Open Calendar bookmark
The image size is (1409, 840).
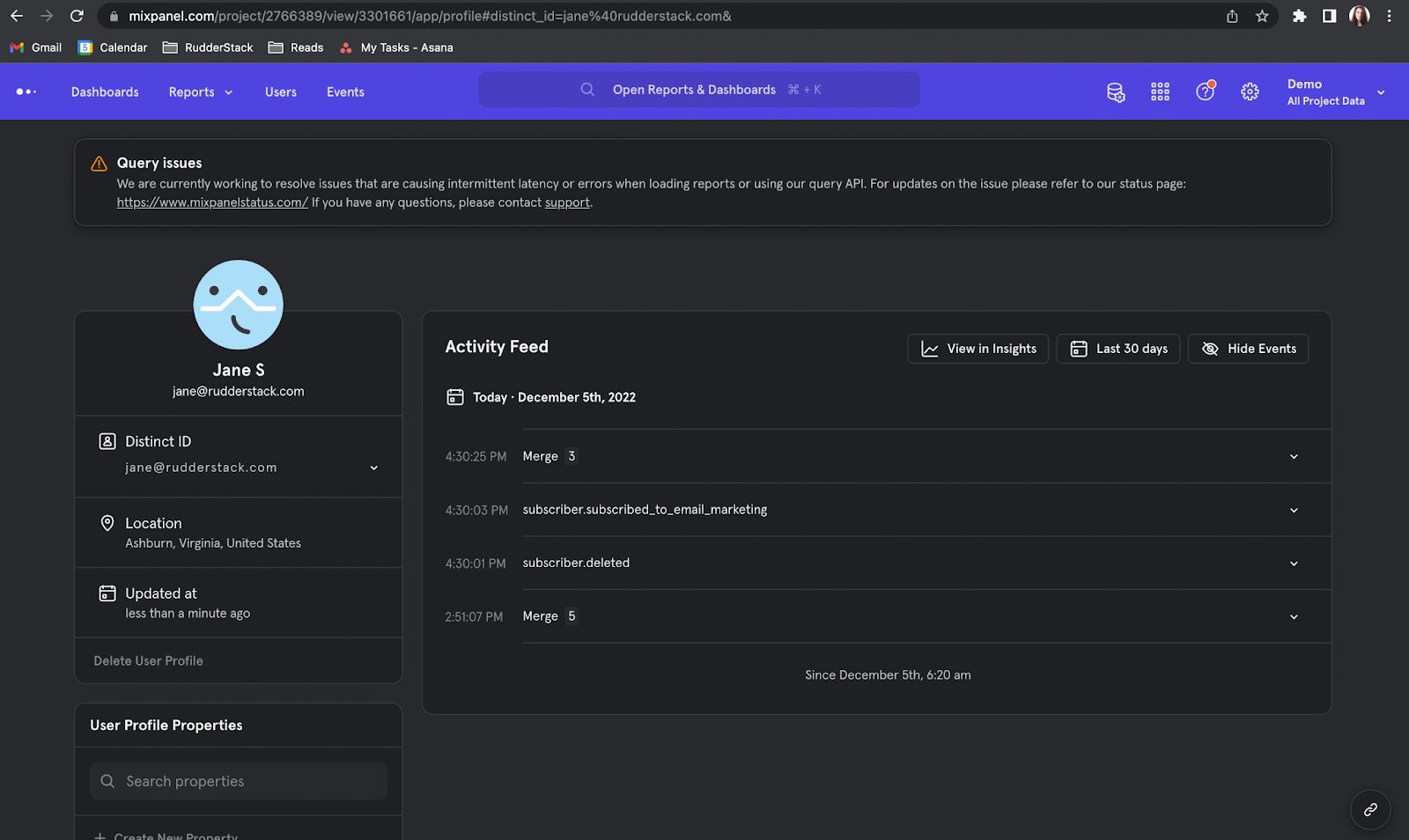click(112, 48)
